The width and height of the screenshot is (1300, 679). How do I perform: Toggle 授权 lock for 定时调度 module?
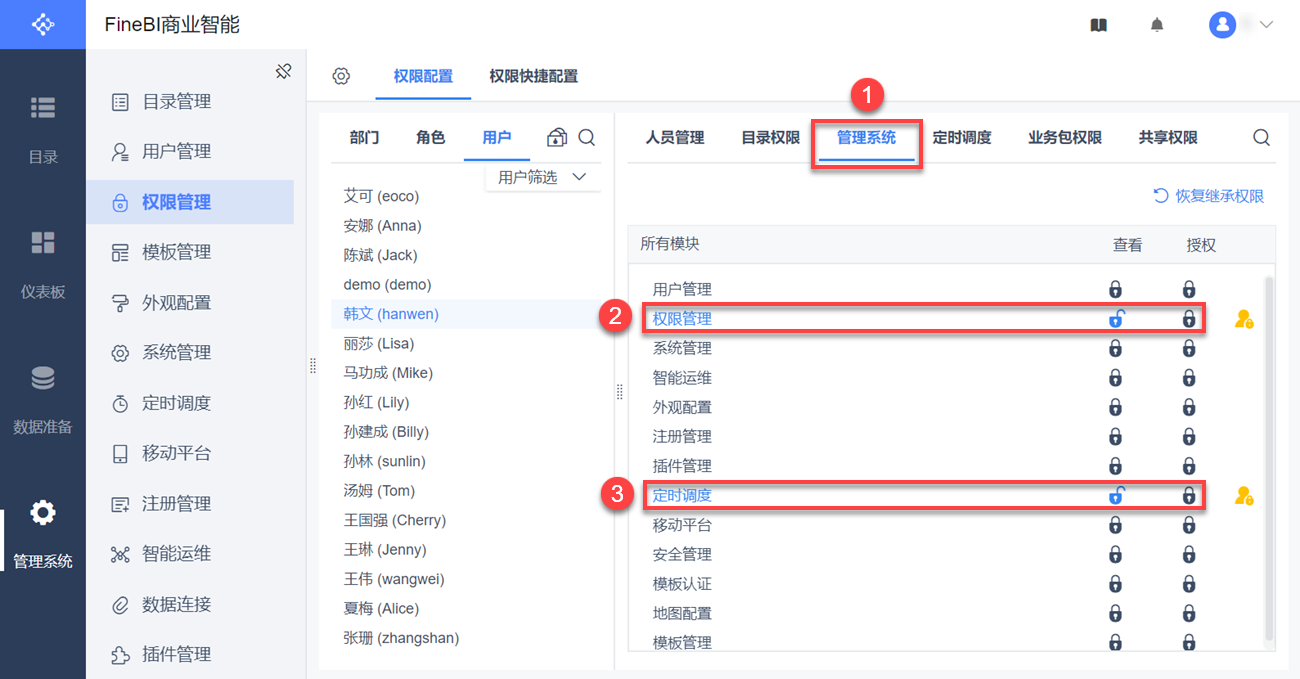[1189, 495]
